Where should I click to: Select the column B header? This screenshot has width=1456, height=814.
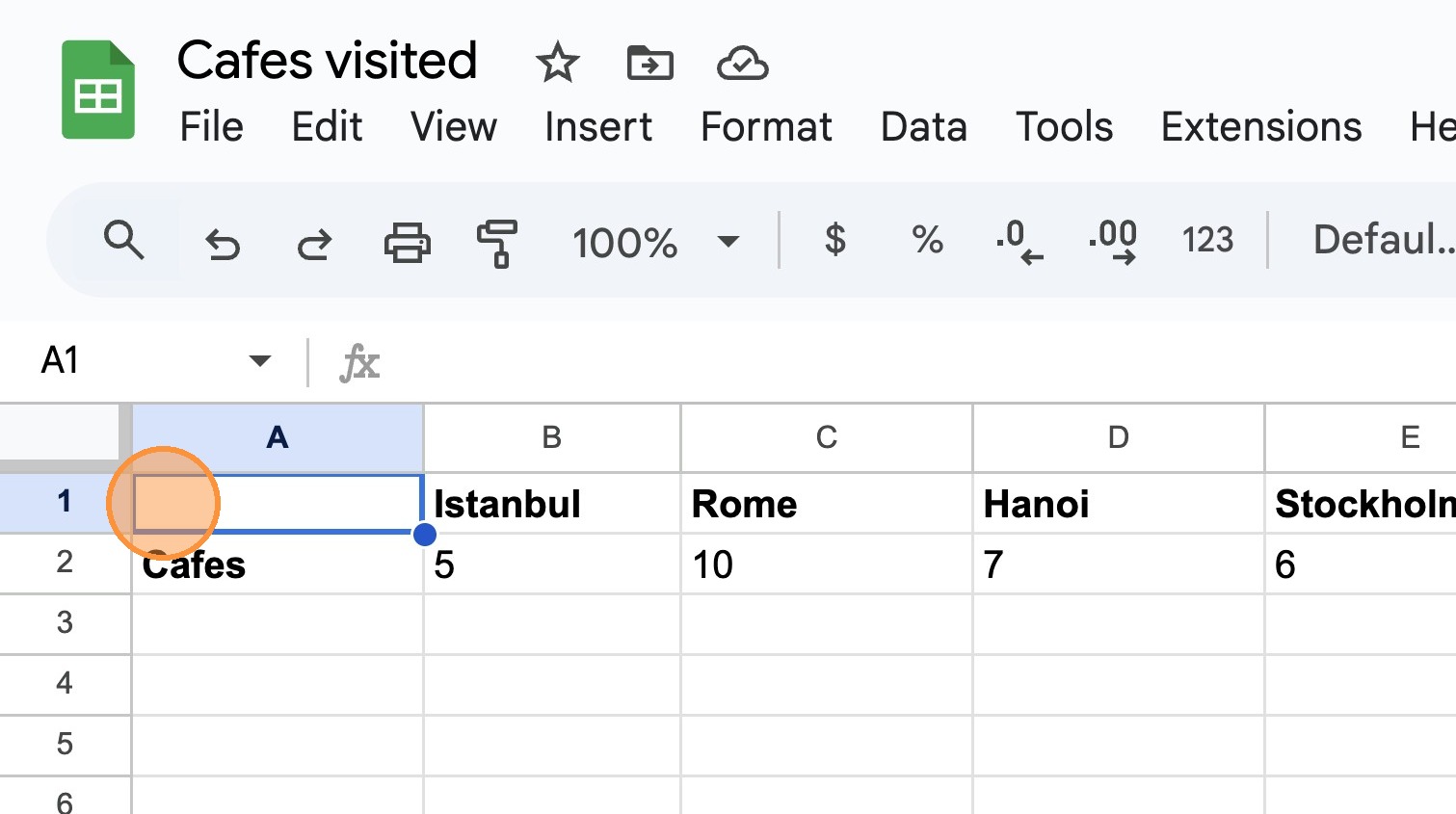[552, 438]
